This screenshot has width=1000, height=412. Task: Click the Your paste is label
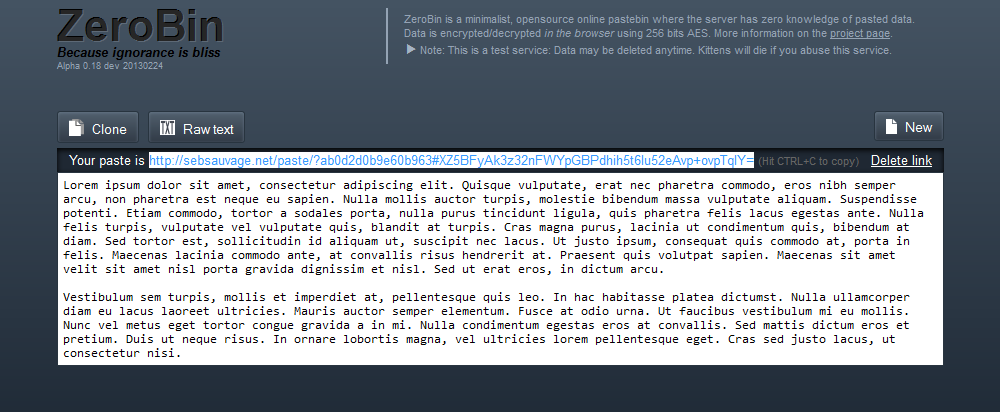(x=107, y=161)
